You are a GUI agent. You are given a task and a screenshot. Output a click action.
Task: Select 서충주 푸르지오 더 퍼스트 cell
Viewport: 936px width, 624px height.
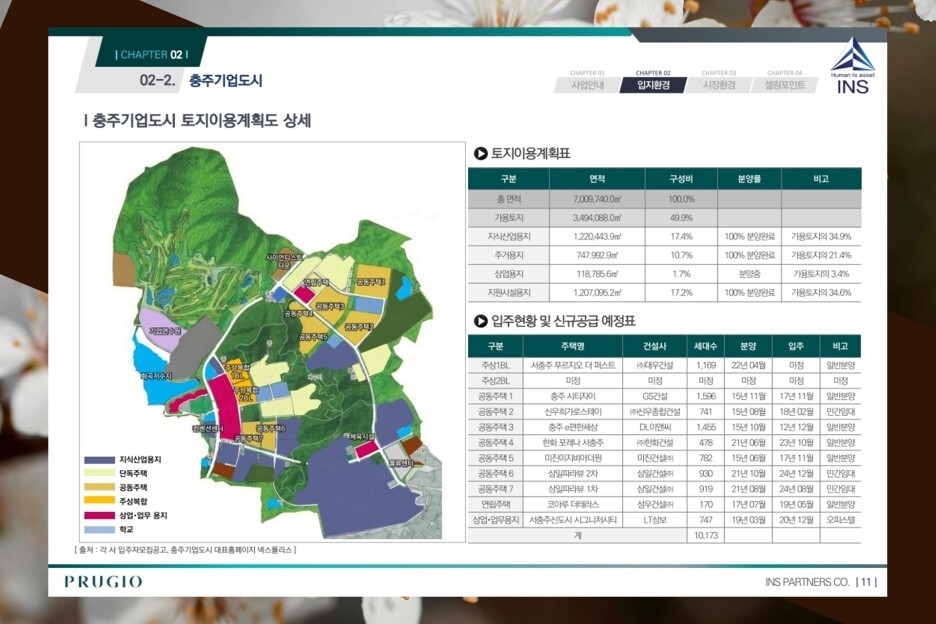[x=573, y=365]
